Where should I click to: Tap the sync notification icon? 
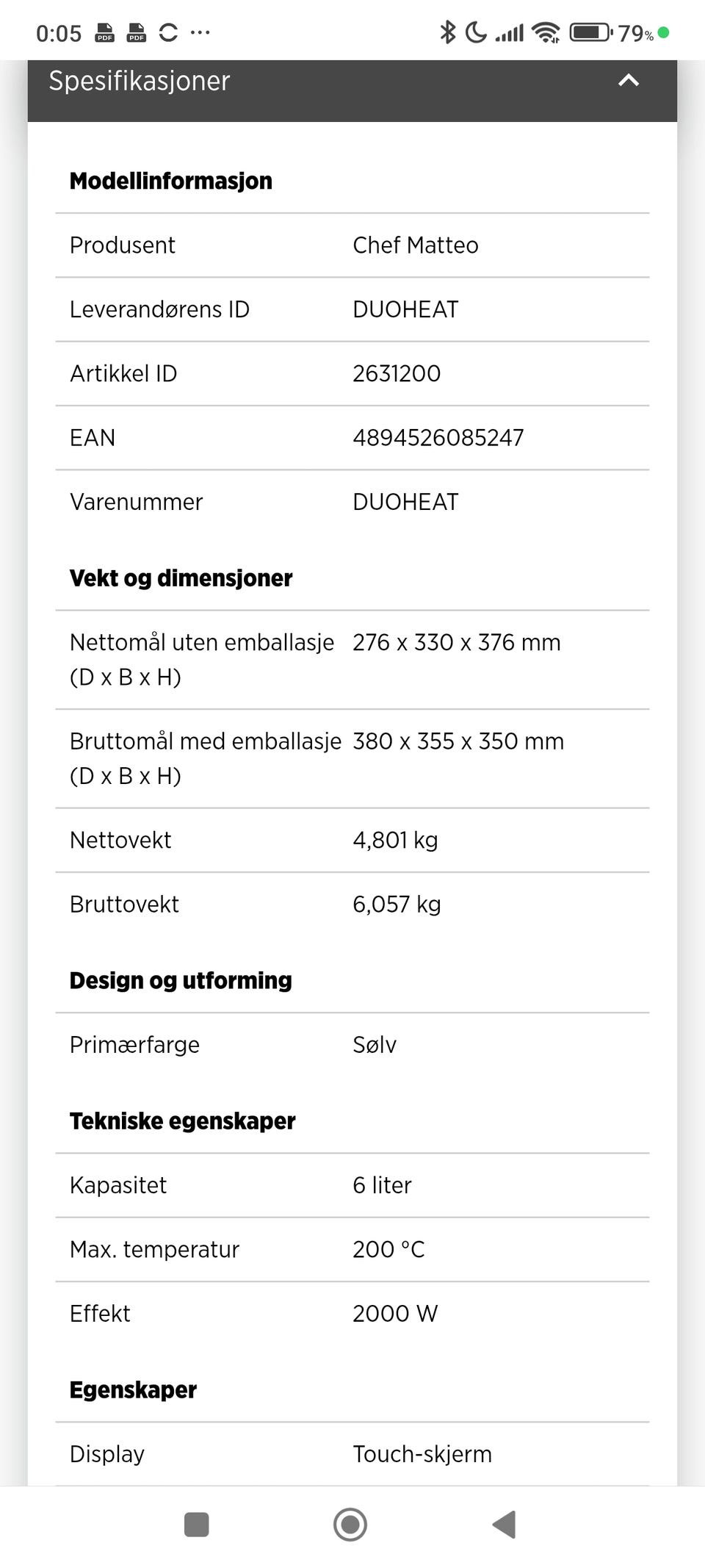(168, 32)
